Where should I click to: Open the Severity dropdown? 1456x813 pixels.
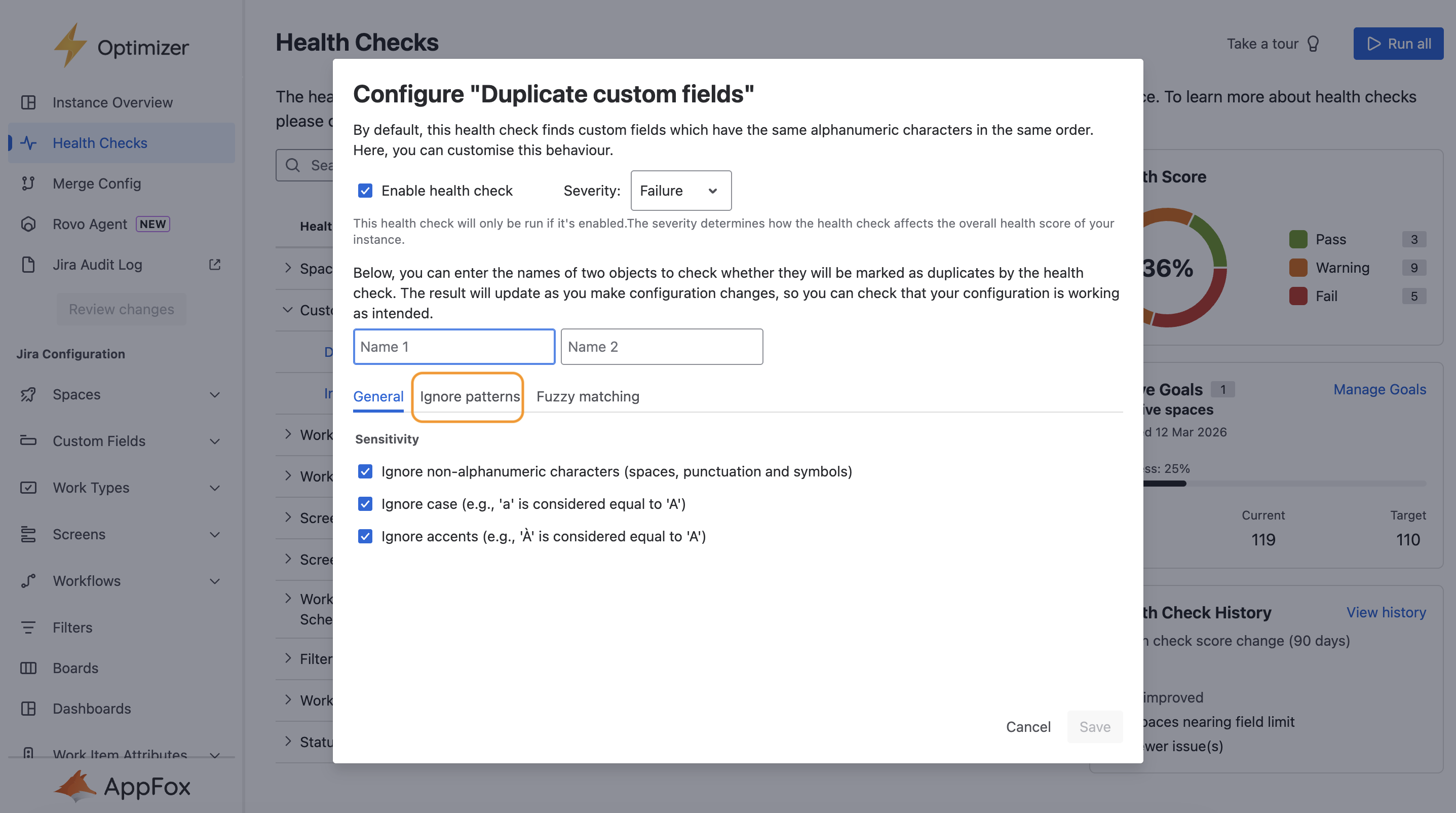point(680,191)
